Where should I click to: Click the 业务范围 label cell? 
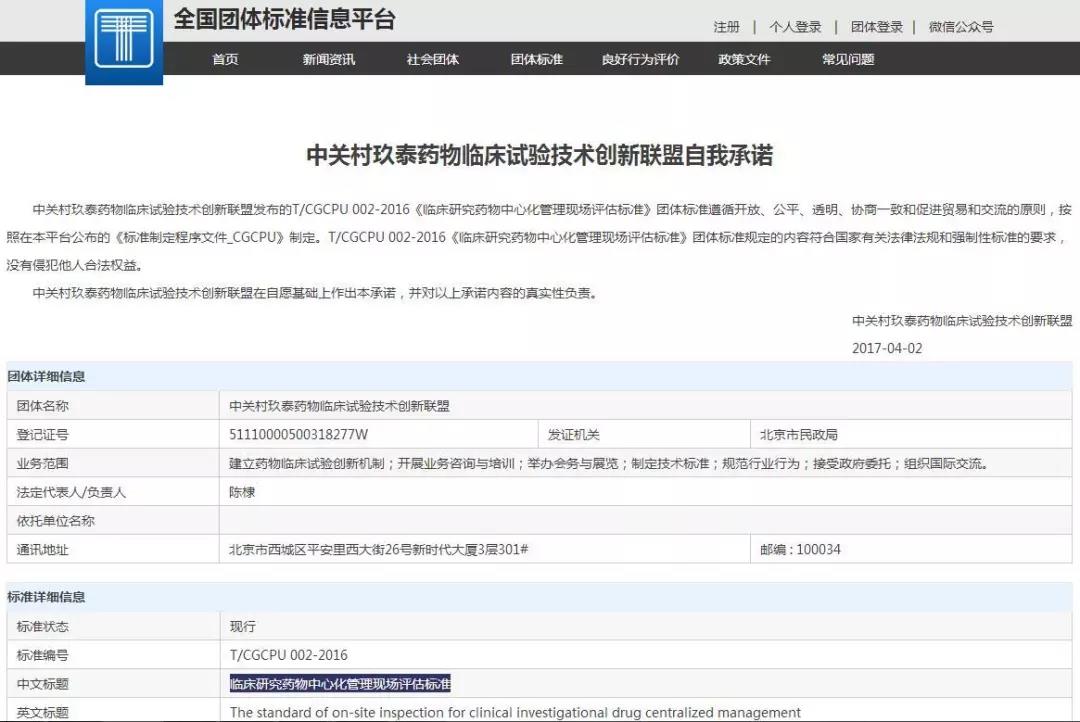(x=113, y=464)
